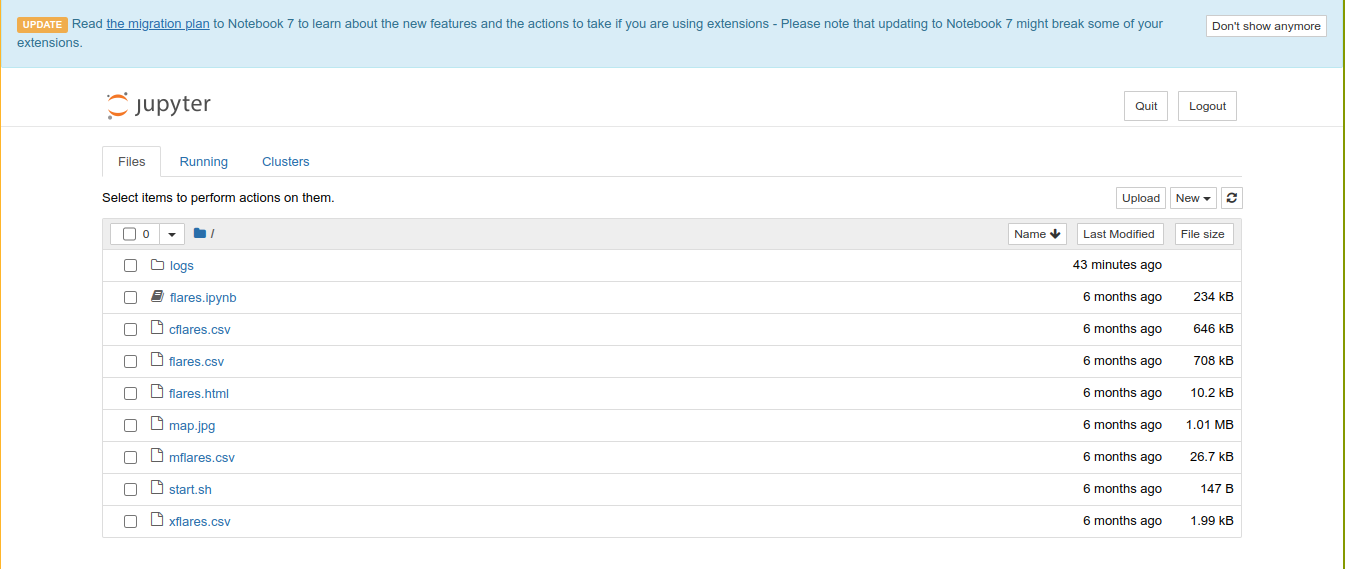Dismiss banner with Don't show anymore

[x=1266, y=26]
